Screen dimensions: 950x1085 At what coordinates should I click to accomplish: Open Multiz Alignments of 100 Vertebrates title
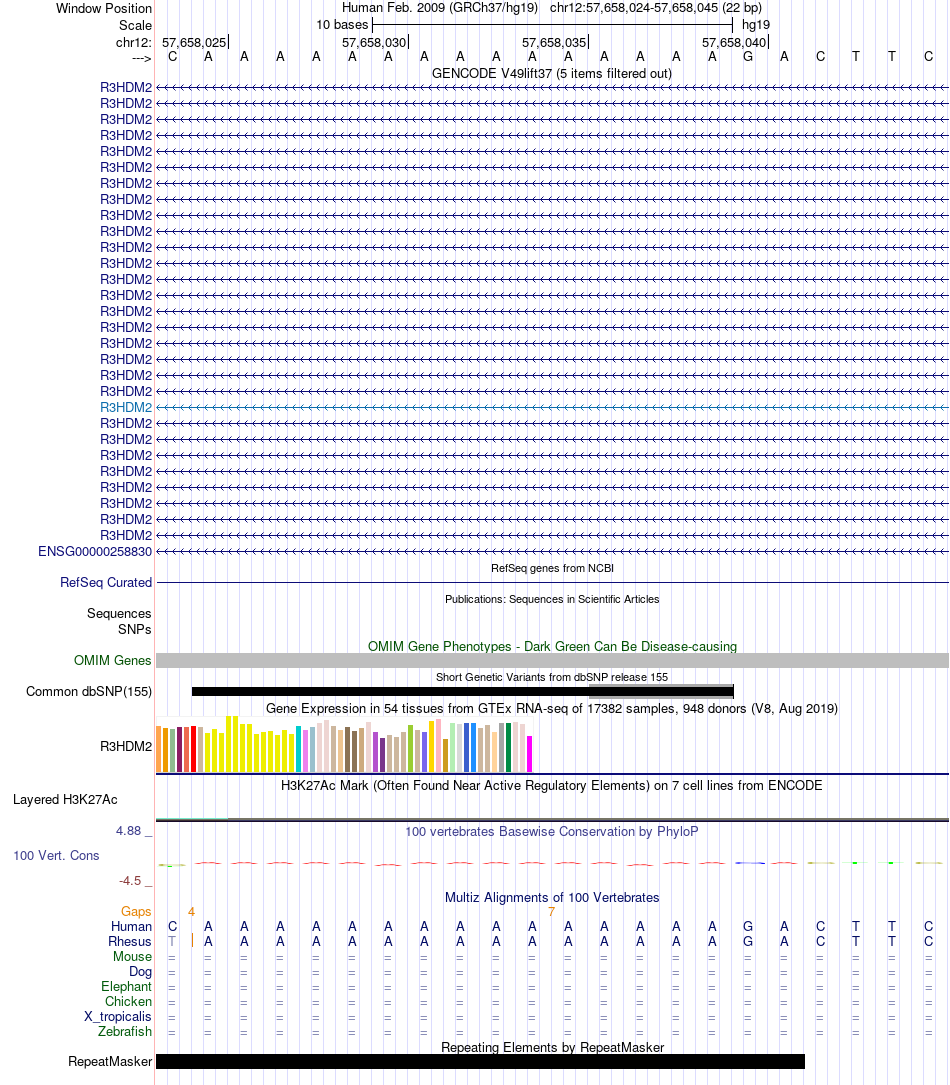(x=552, y=897)
